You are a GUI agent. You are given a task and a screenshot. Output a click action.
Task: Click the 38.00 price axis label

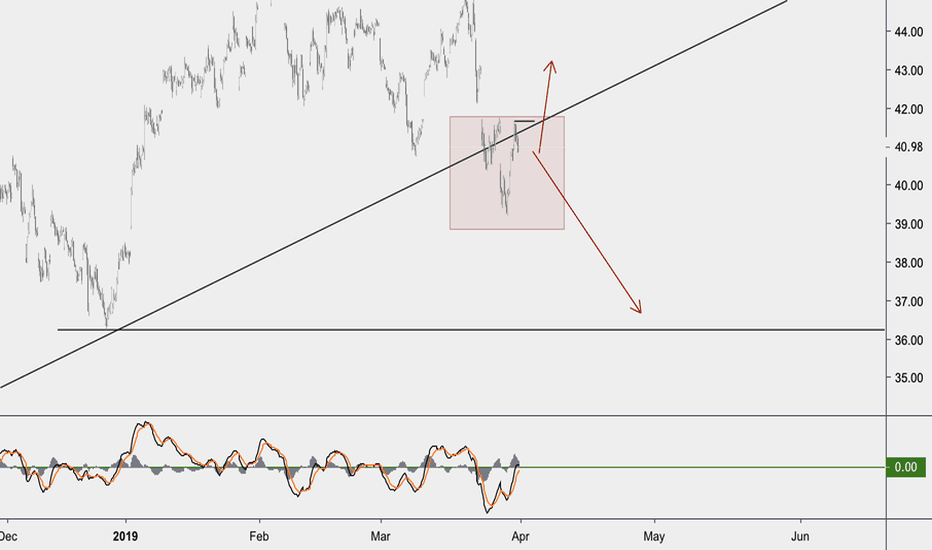[x=909, y=263]
